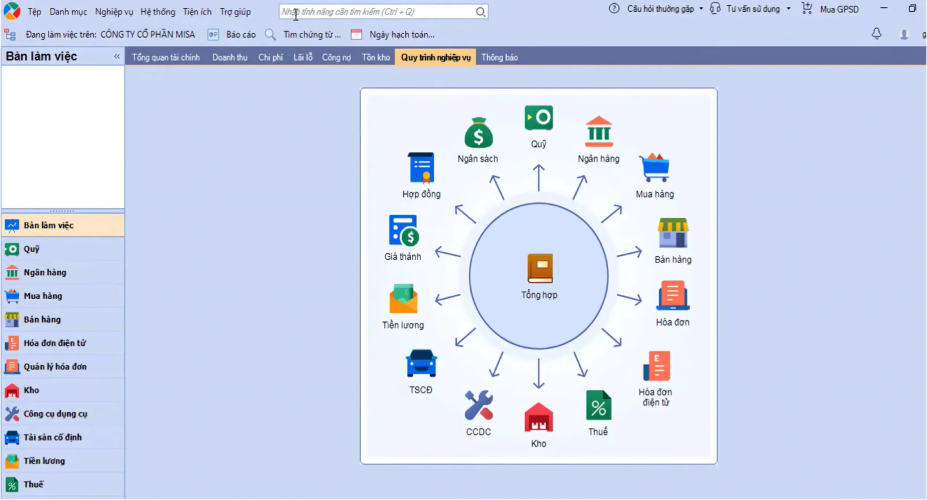Click the Quỹ icon in the diagram
927x500 pixels.
click(538, 118)
